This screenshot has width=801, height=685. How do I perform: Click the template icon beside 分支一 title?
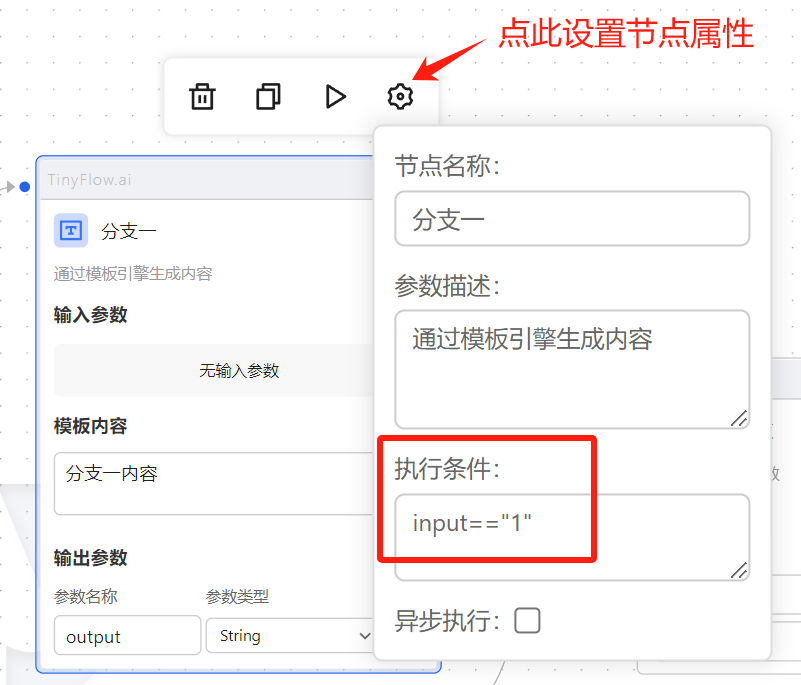pyautogui.click(x=71, y=231)
